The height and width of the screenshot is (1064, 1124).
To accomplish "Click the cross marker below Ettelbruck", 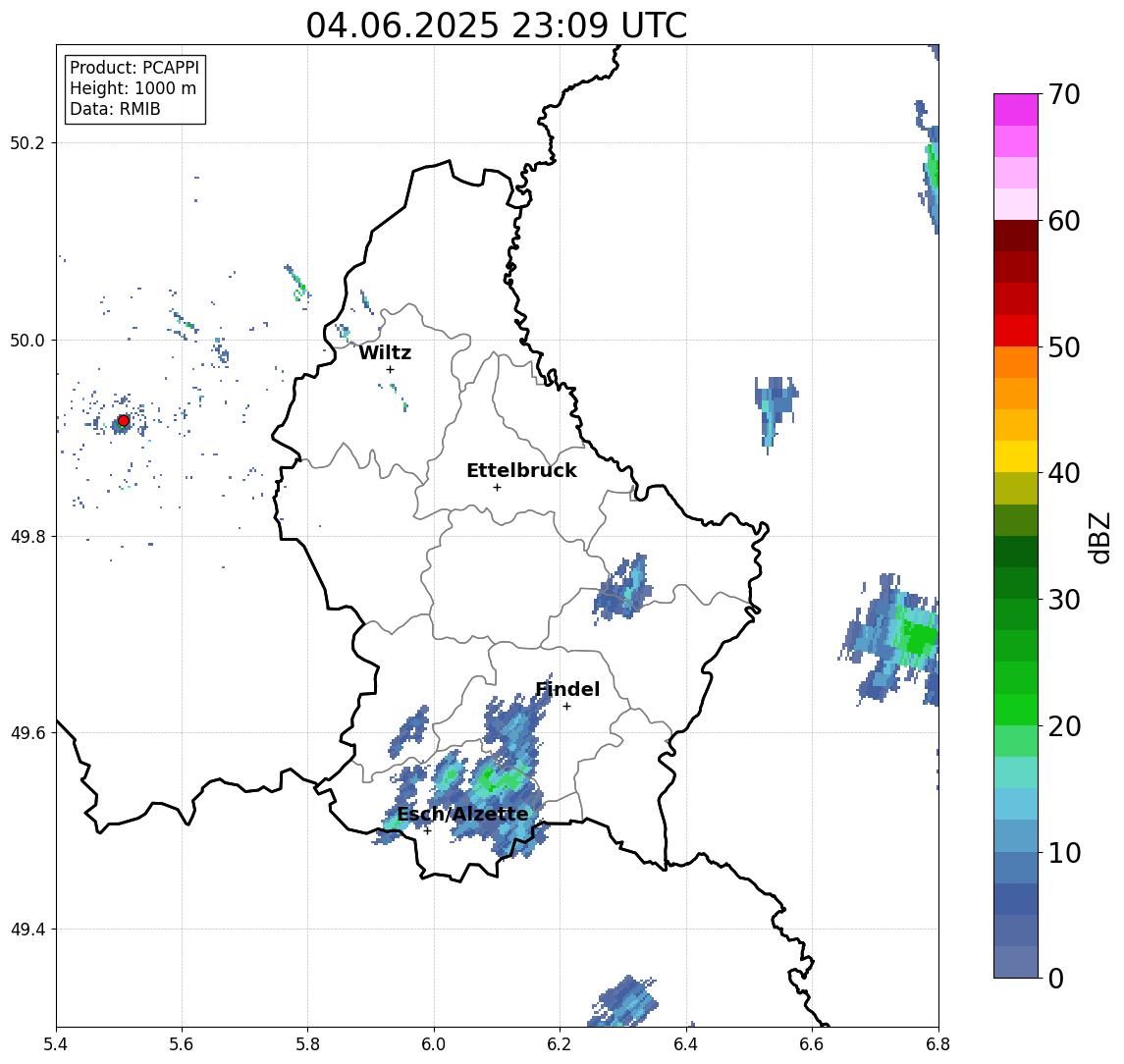I will (497, 487).
